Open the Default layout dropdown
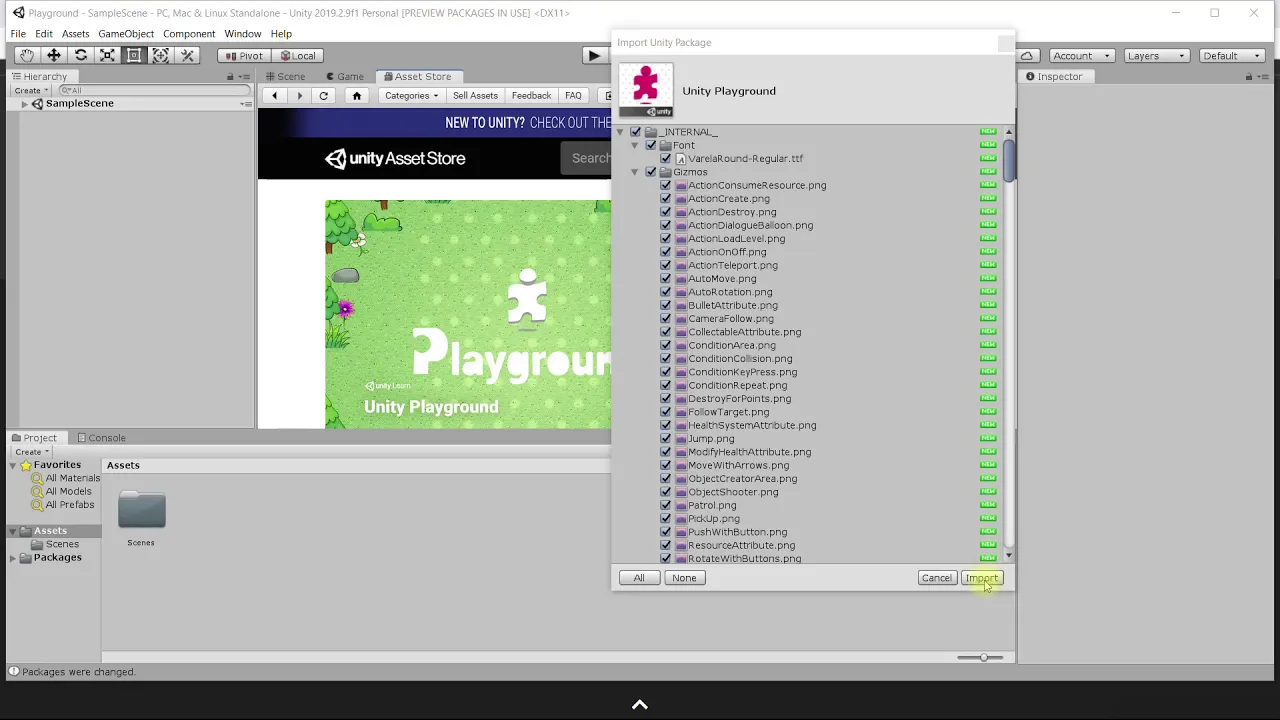The height and width of the screenshot is (720, 1280). pyautogui.click(x=1232, y=56)
